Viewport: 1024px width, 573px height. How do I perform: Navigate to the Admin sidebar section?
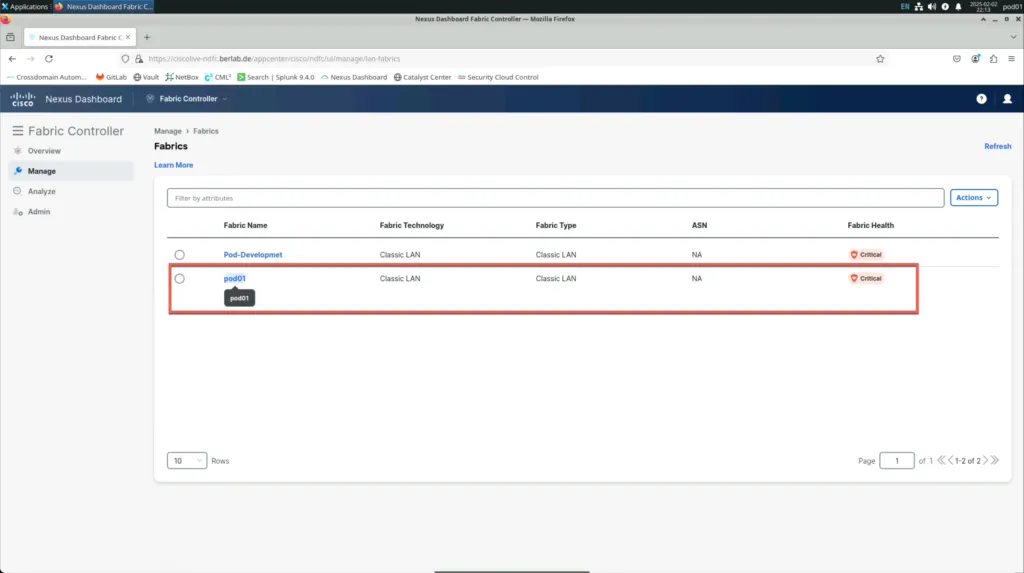pos(38,212)
